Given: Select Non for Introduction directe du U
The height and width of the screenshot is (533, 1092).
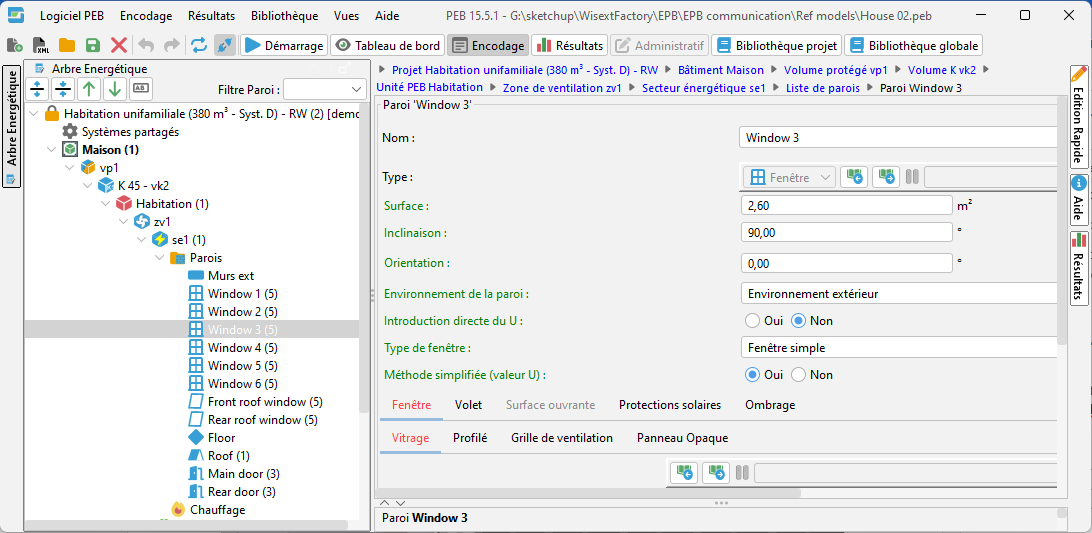Looking at the screenshot, I should (x=799, y=321).
